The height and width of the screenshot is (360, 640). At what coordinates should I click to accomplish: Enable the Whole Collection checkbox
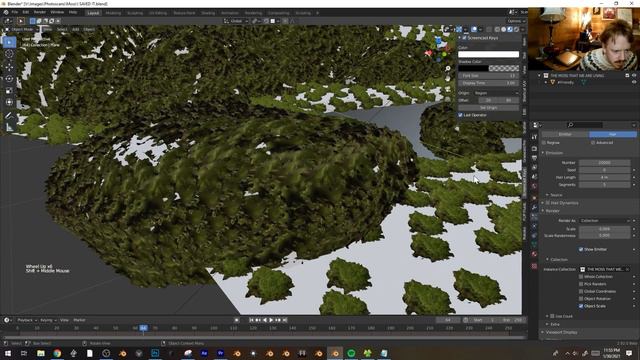(581, 277)
